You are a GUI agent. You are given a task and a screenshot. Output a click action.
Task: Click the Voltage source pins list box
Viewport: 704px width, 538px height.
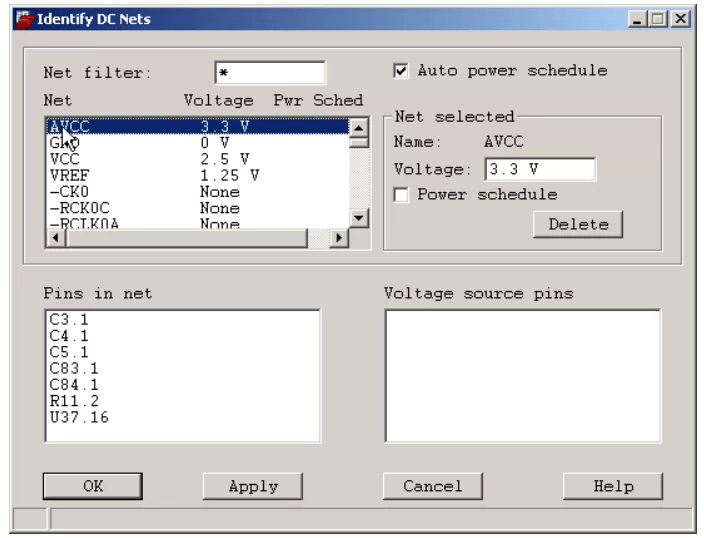tap(523, 376)
